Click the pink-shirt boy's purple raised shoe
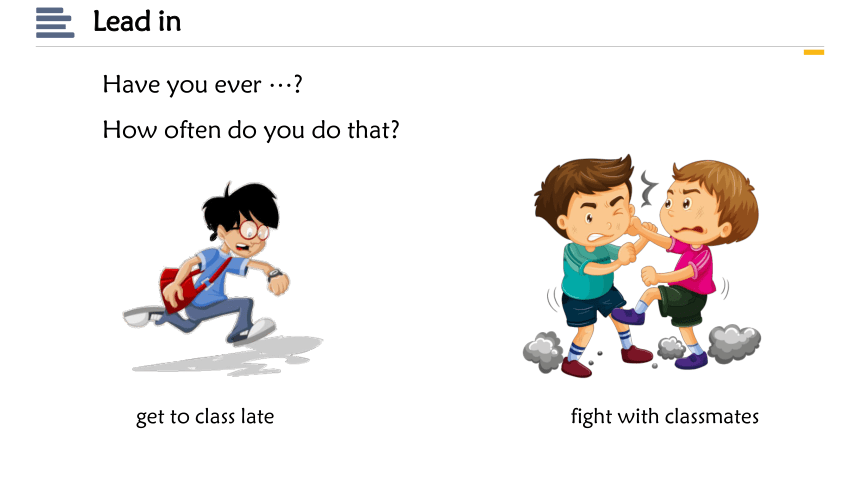The width and height of the screenshot is (860, 484). 629,316
